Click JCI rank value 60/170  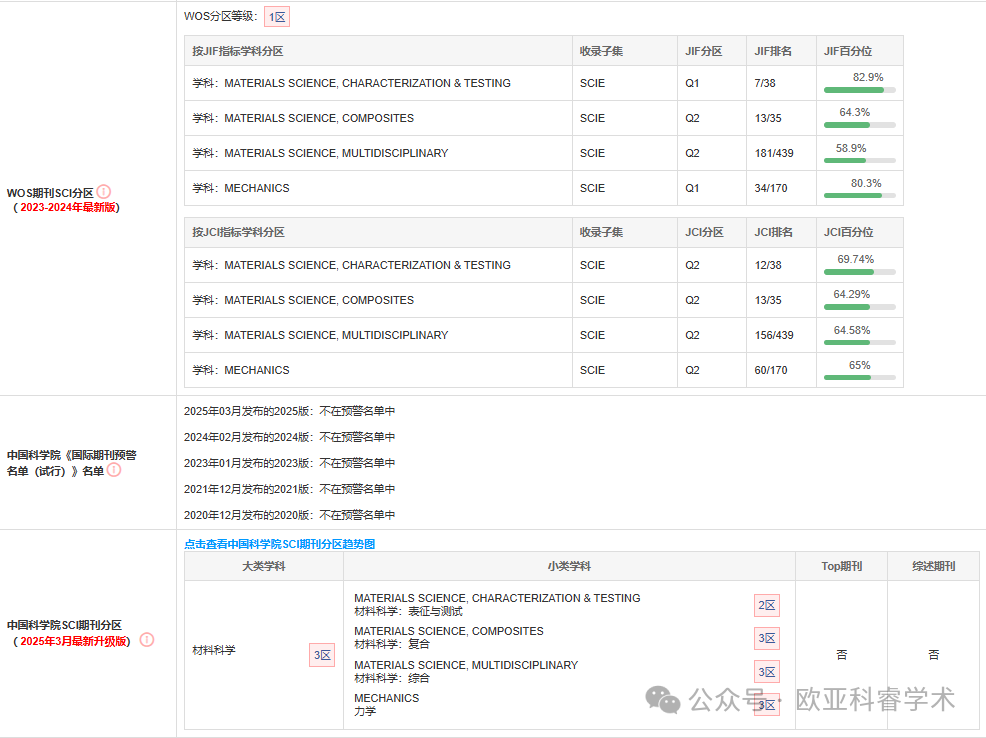[x=771, y=370]
